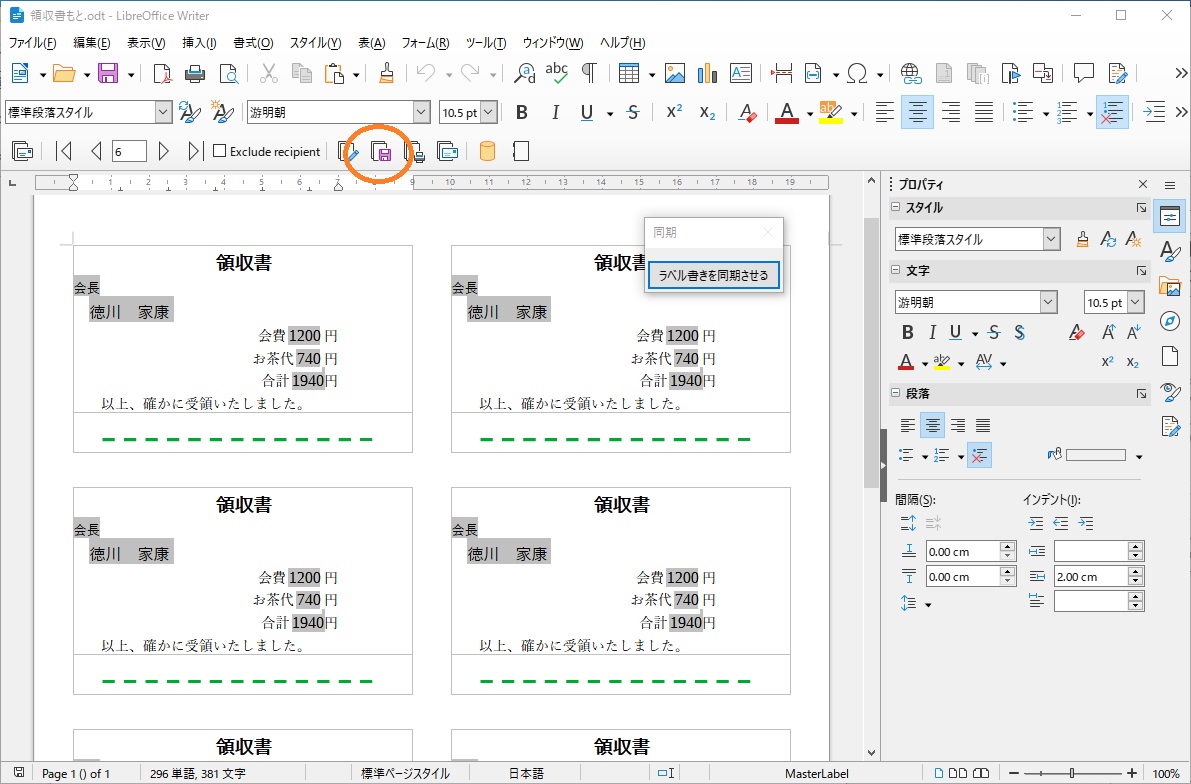Open Data Sources cylinder icon
The height and width of the screenshot is (784, 1191).
click(488, 152)
